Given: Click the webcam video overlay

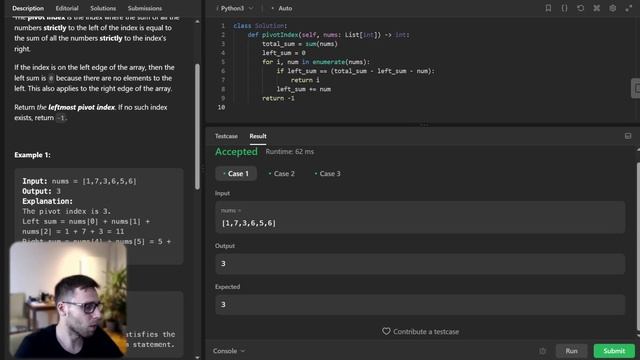Looking at the screenshot, I should pos(68,300).
